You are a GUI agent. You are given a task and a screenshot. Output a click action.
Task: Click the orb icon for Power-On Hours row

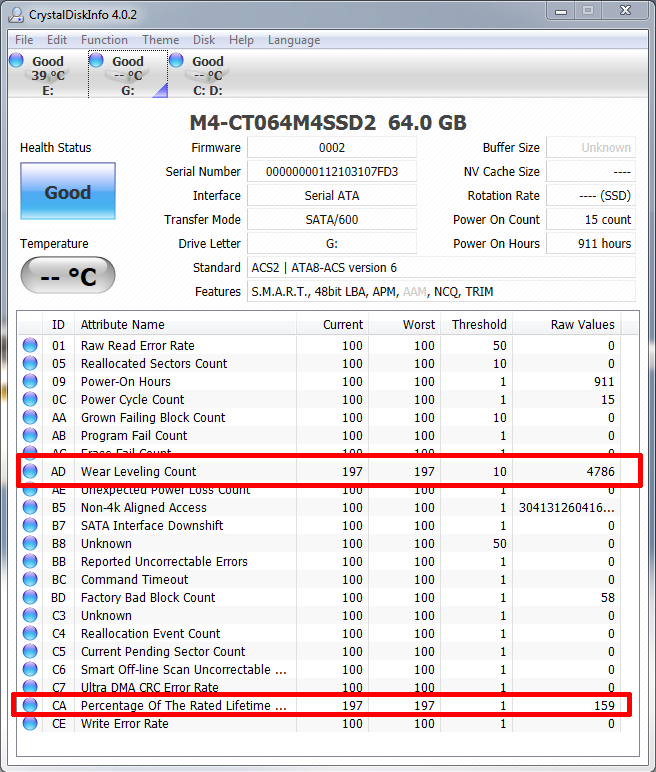tap(30, 381)
